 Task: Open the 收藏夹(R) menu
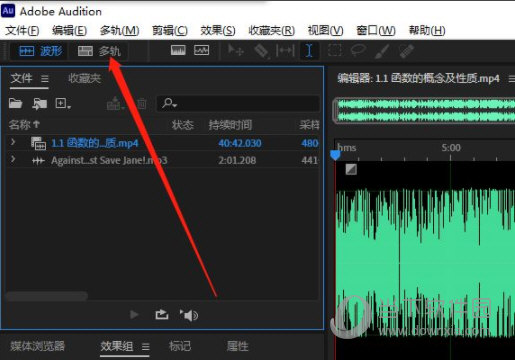click(x=272, y=30)
